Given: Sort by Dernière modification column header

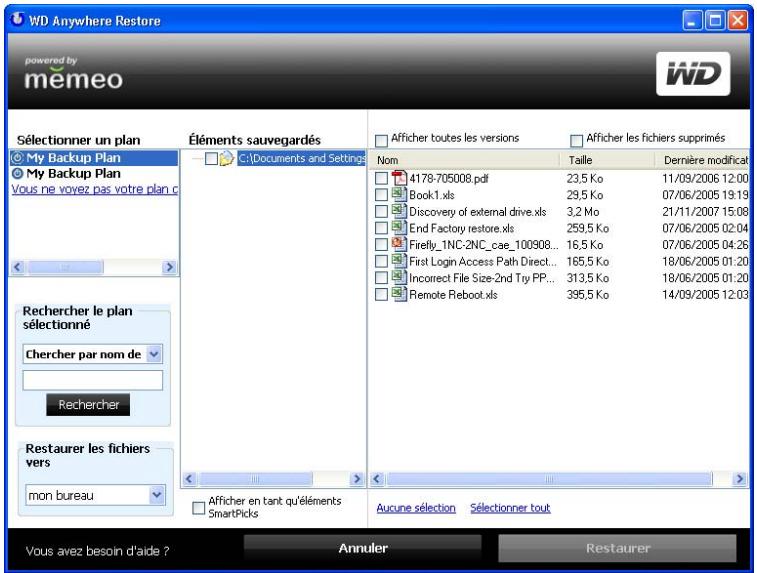Looking at the screenshot, I should [x=702, y=160].
